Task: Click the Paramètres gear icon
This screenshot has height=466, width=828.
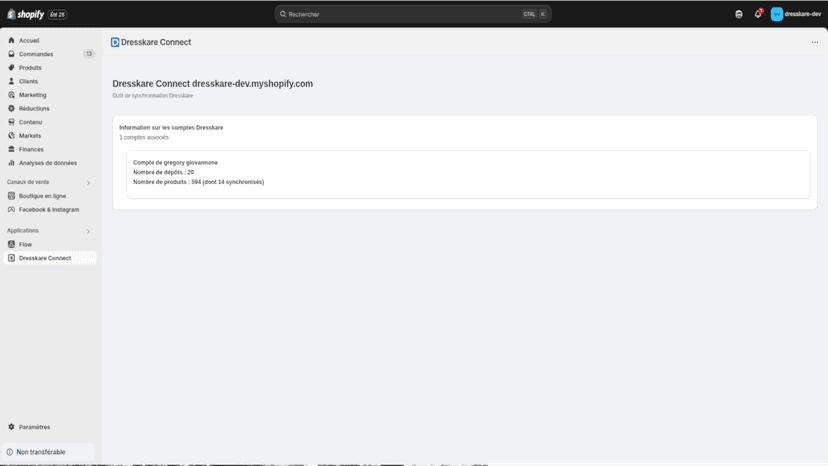Action: (11, 427)
